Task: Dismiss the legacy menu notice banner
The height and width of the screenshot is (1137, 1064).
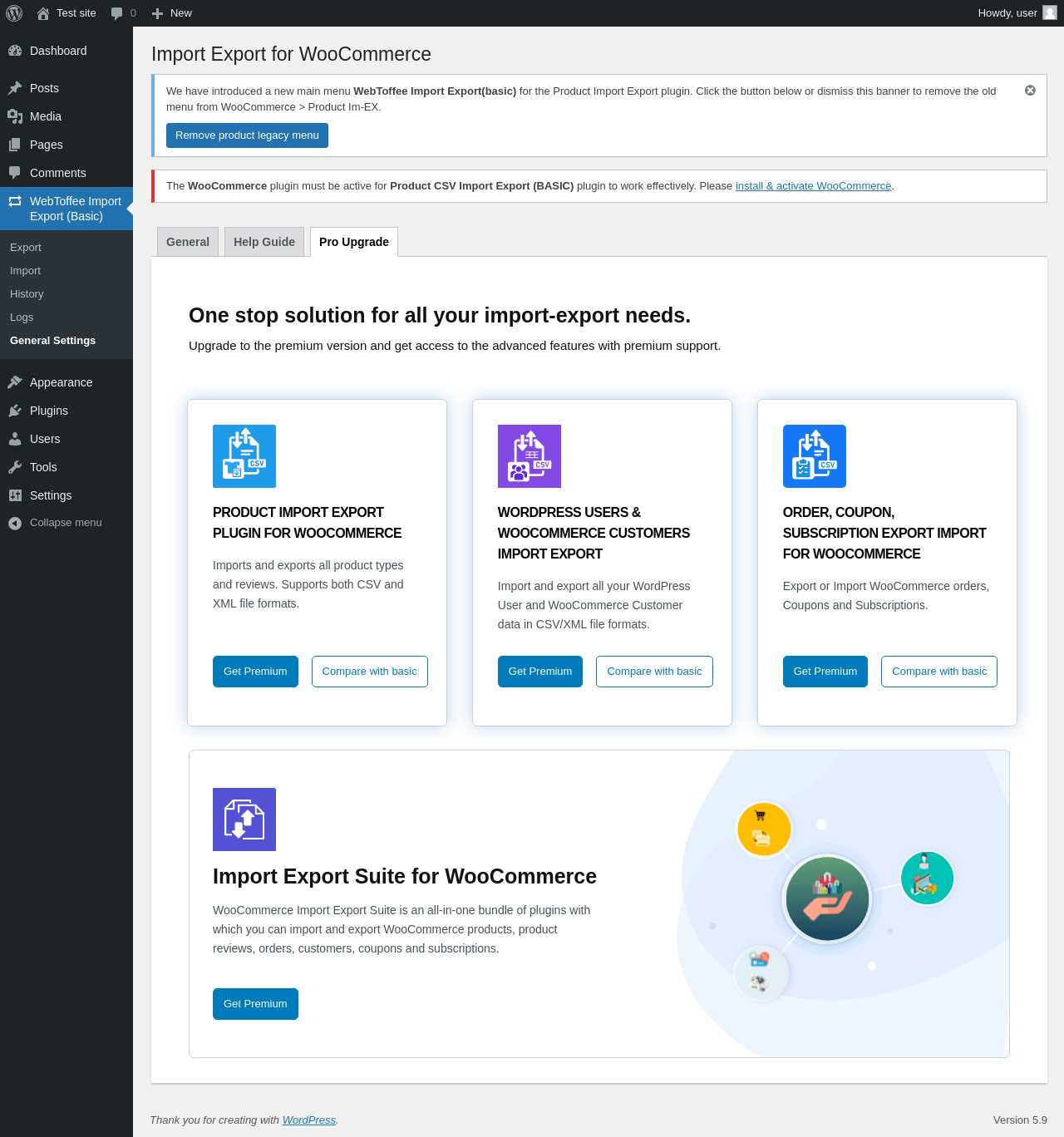Action: 1030,91
